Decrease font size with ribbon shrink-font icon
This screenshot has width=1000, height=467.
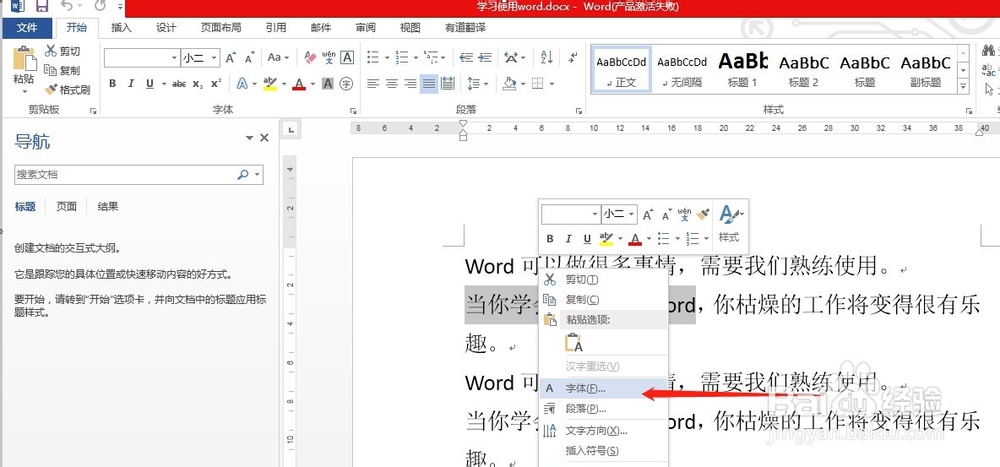[x=249, y=57]
